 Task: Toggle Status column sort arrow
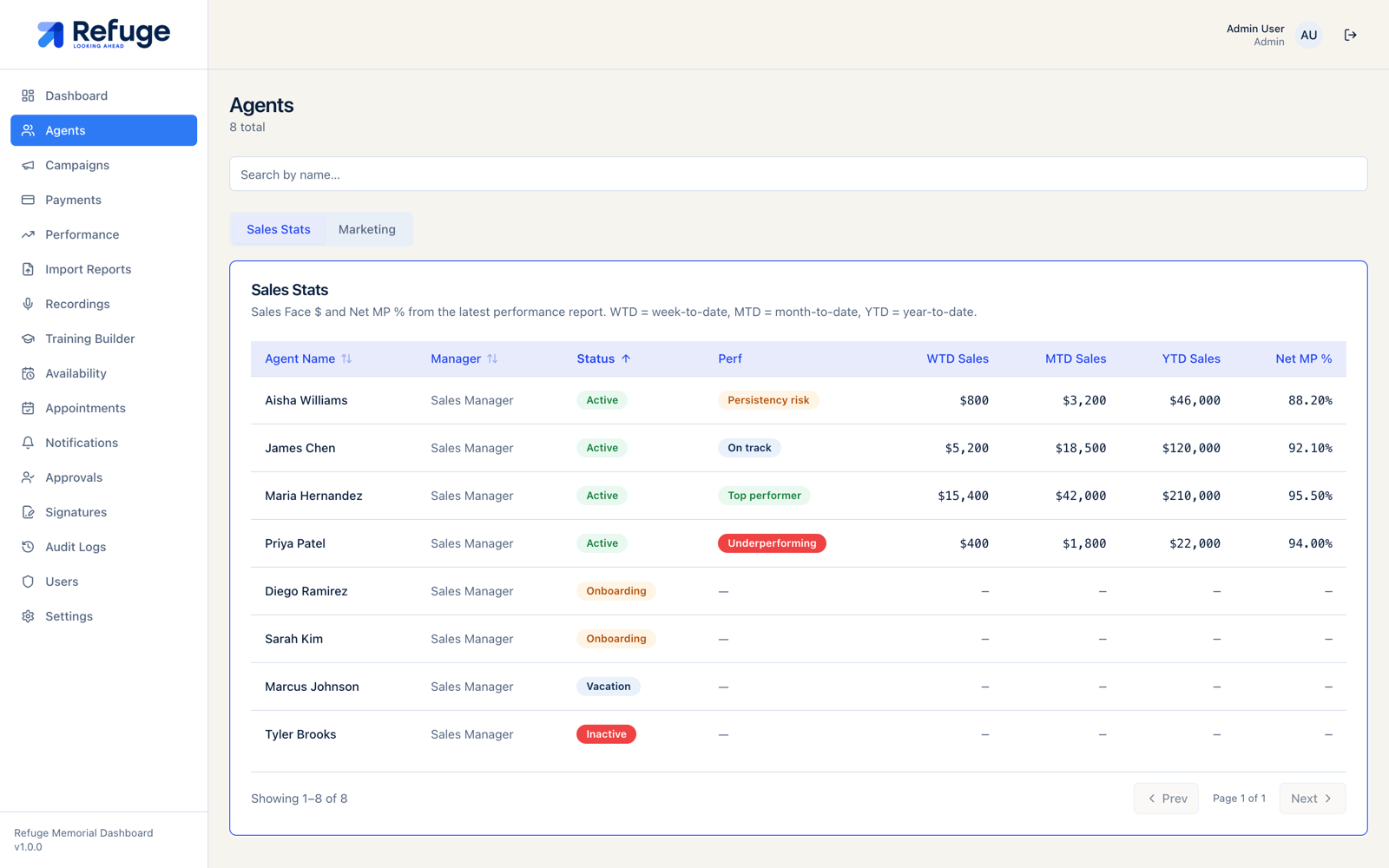(625, 358)
